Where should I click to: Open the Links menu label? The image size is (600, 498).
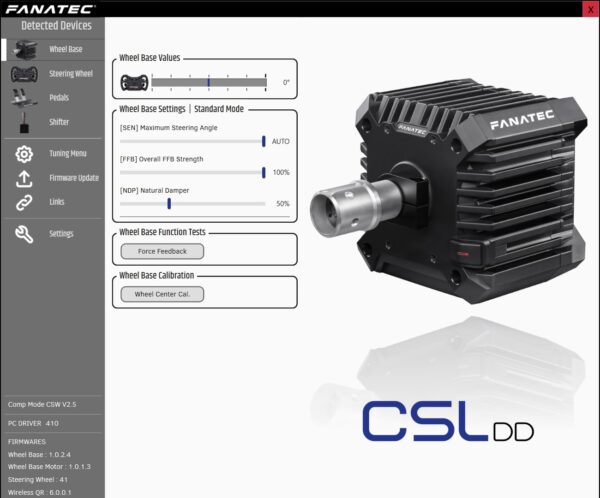57,202
